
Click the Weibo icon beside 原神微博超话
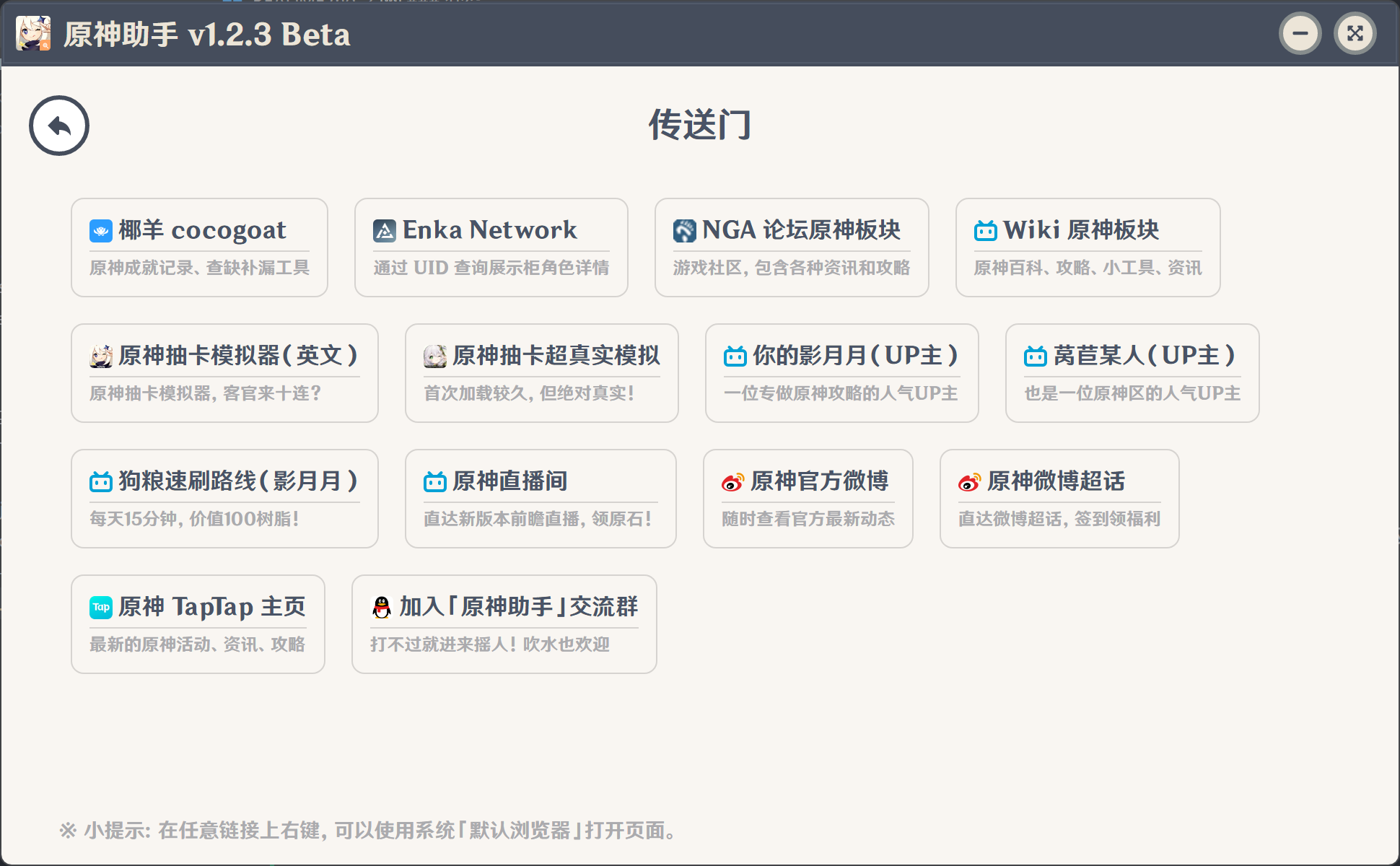[x=970, y=482]
